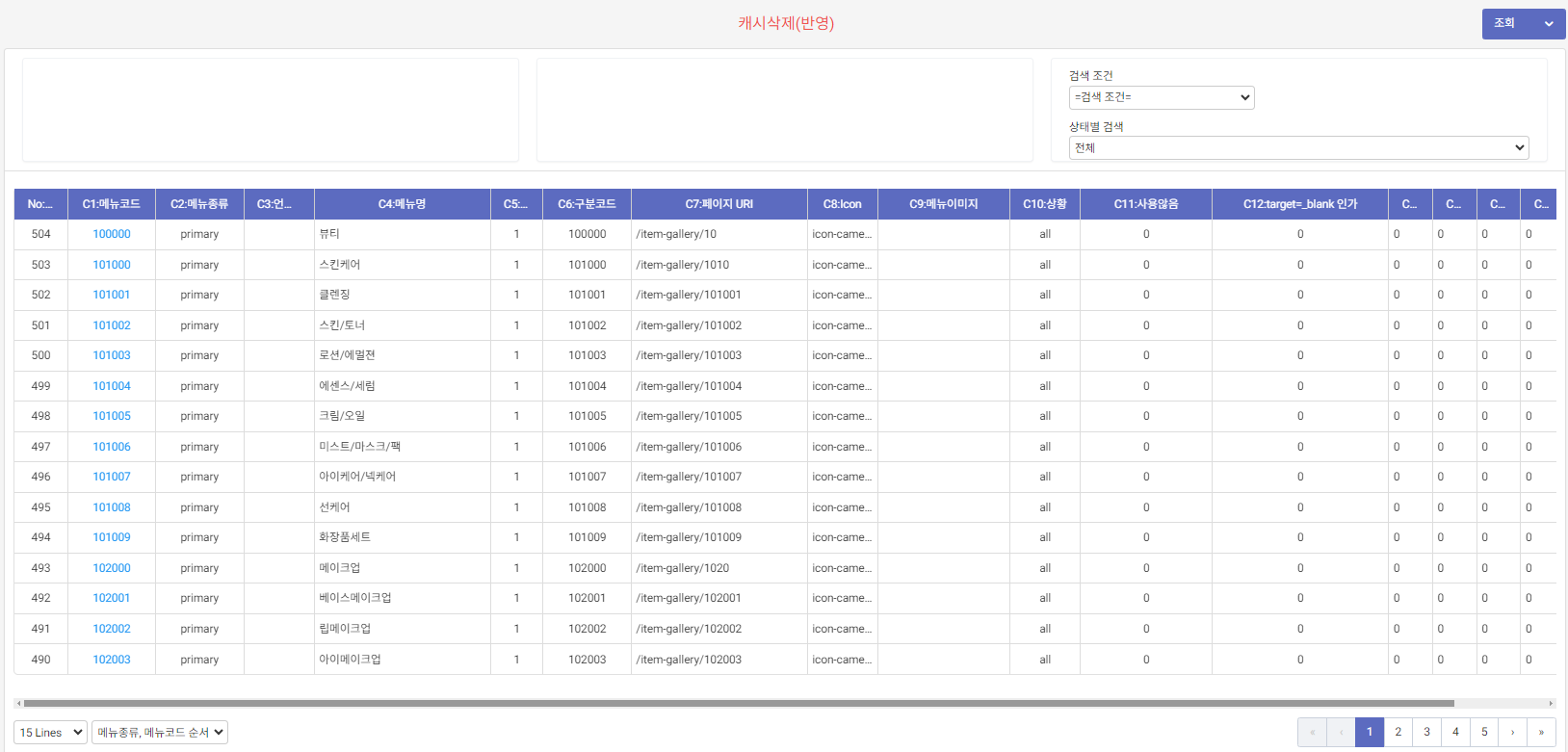This screenshot has height=752, width=1568.
Task: Select the 뷰티 menu name cell
Action: click(x=403, y=234)
